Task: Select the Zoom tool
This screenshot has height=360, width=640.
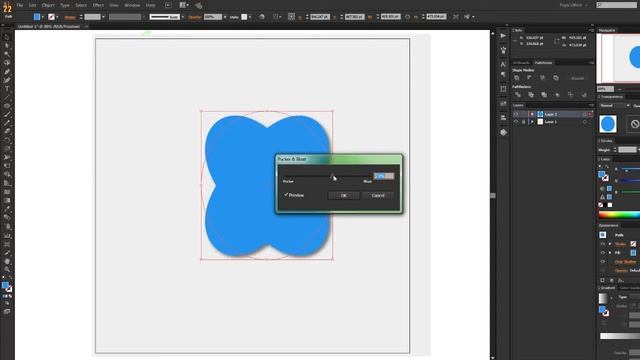Action: pyautogui.click(x=7, y=270)
